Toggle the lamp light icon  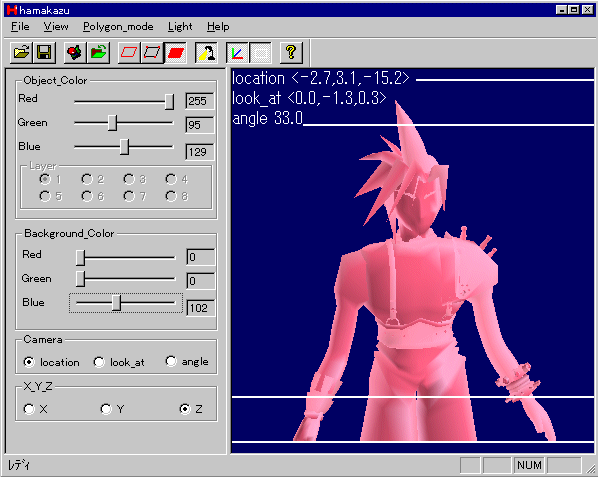(206, 53)
